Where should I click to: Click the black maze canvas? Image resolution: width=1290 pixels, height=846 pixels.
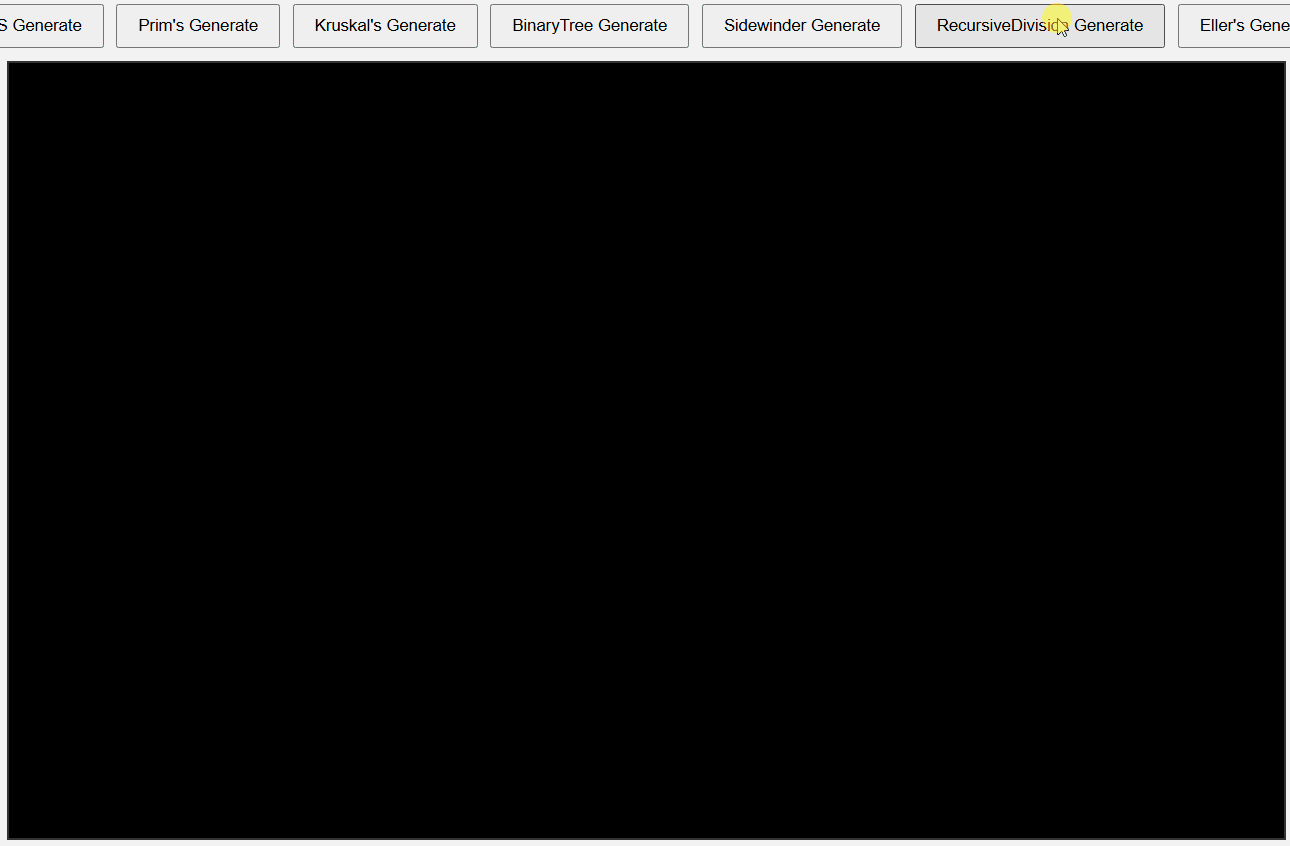(646, 450)
